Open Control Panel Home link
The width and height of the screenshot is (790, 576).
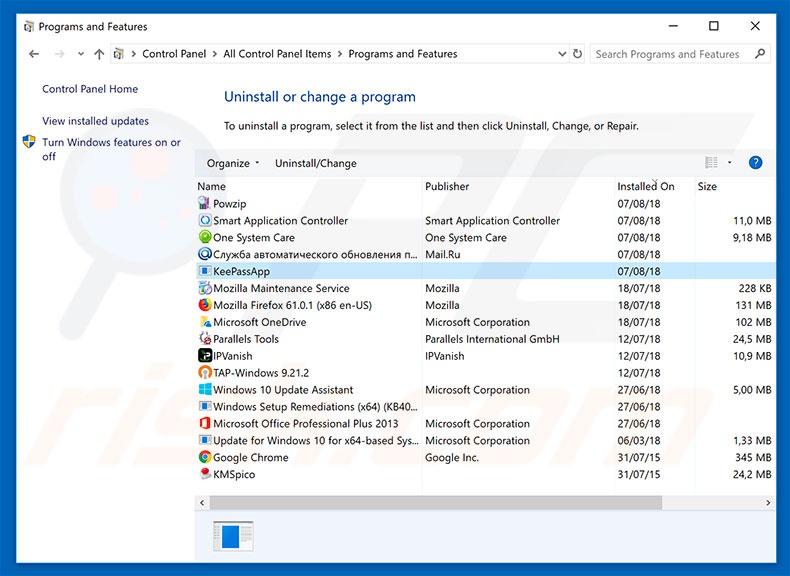click(90, 89)
